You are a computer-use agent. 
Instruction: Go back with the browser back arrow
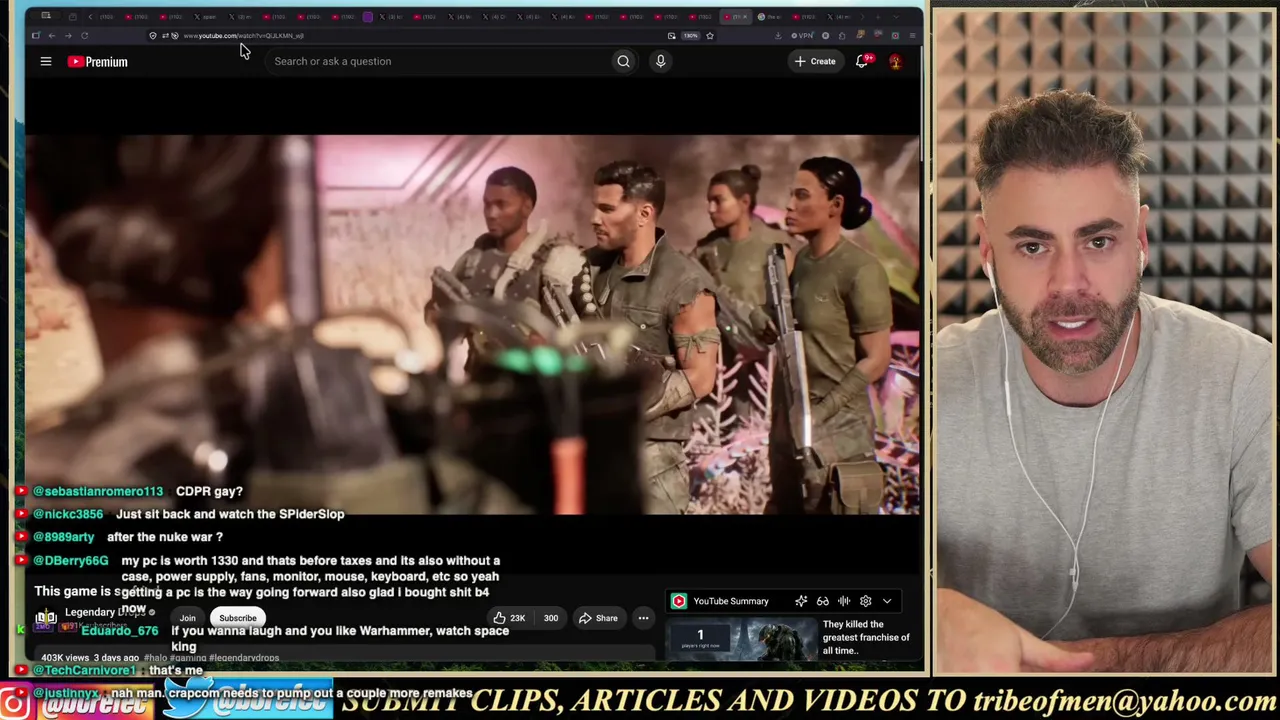52,36
